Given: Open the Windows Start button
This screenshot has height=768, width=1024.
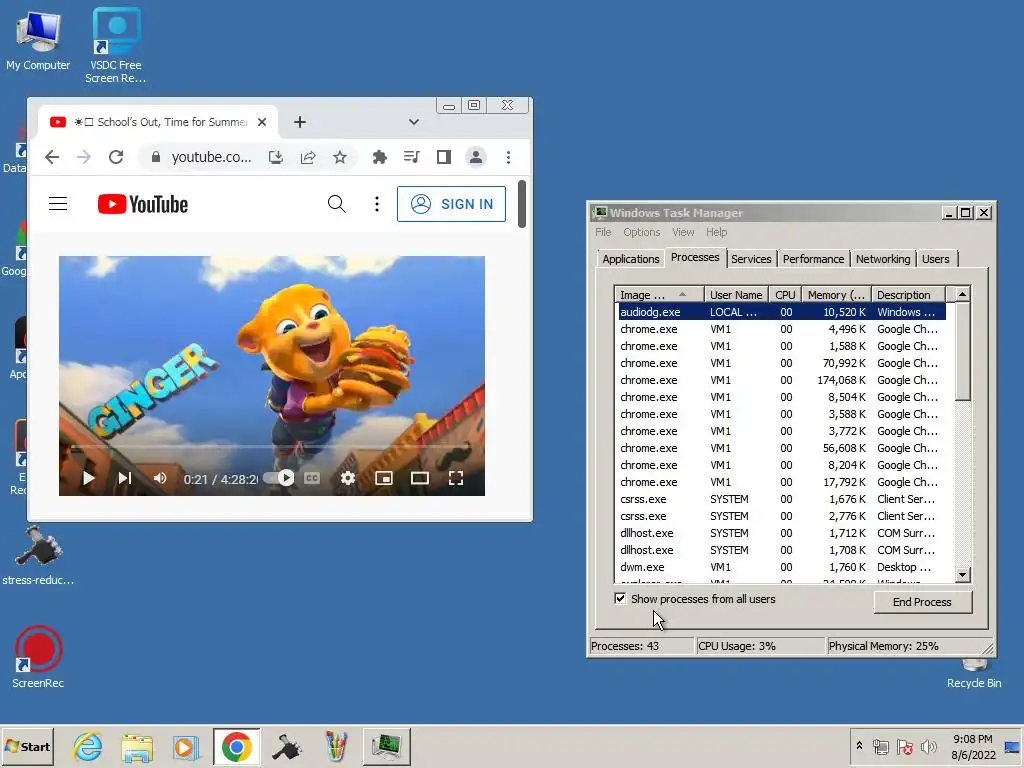Looking at the screenshot, I should tap(27, 746).
